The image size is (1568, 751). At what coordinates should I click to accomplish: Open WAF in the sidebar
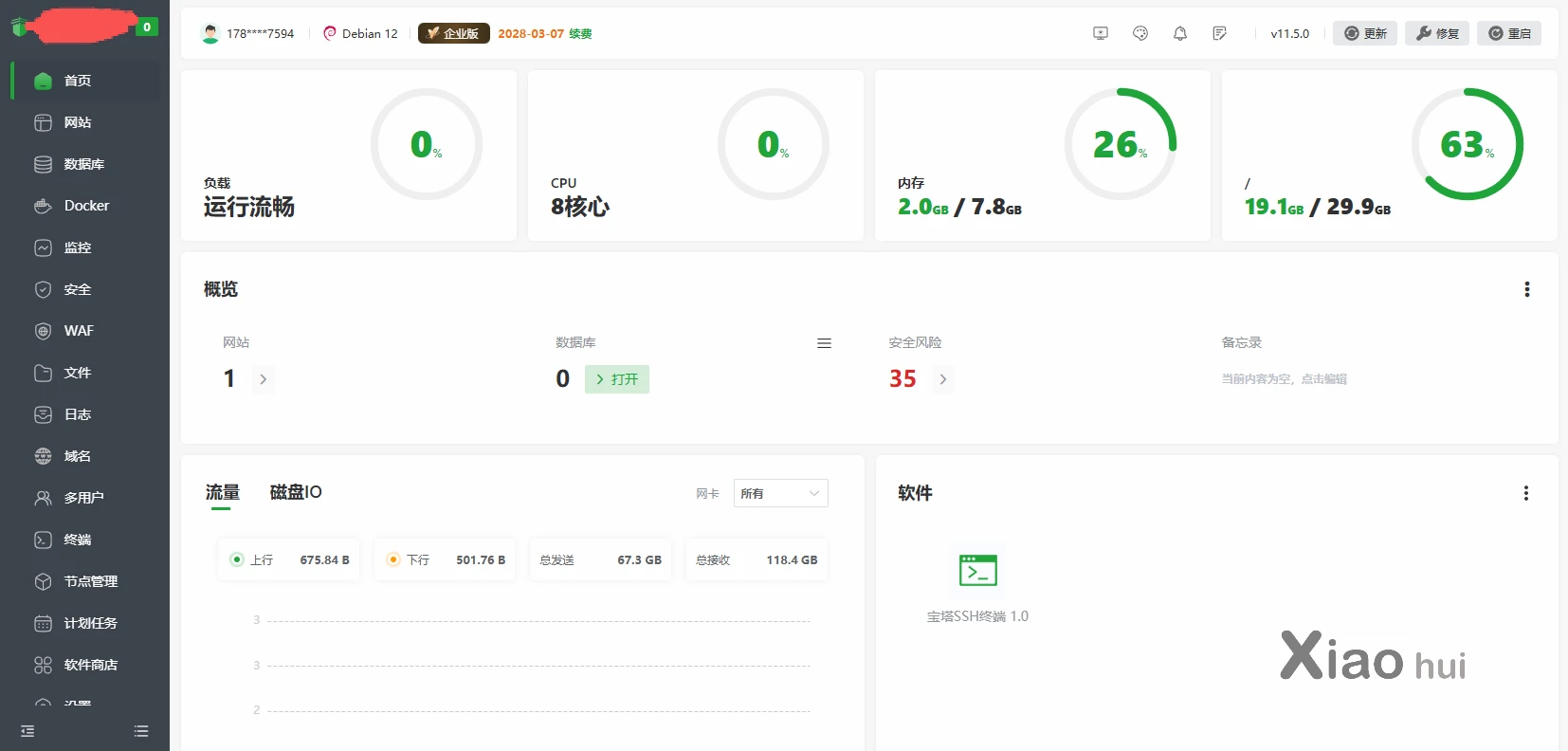79,331
